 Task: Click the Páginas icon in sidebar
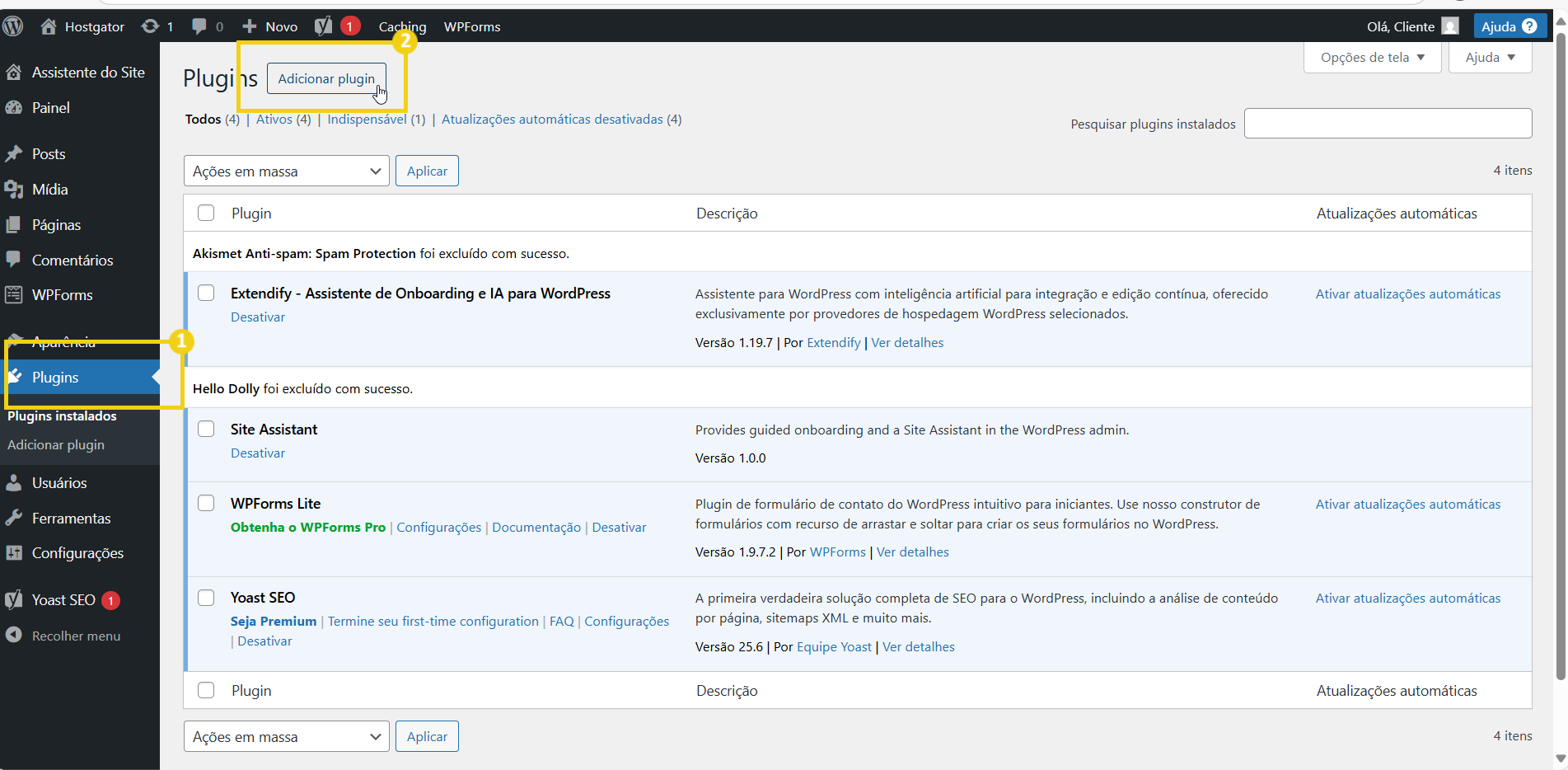click(13, 225)
